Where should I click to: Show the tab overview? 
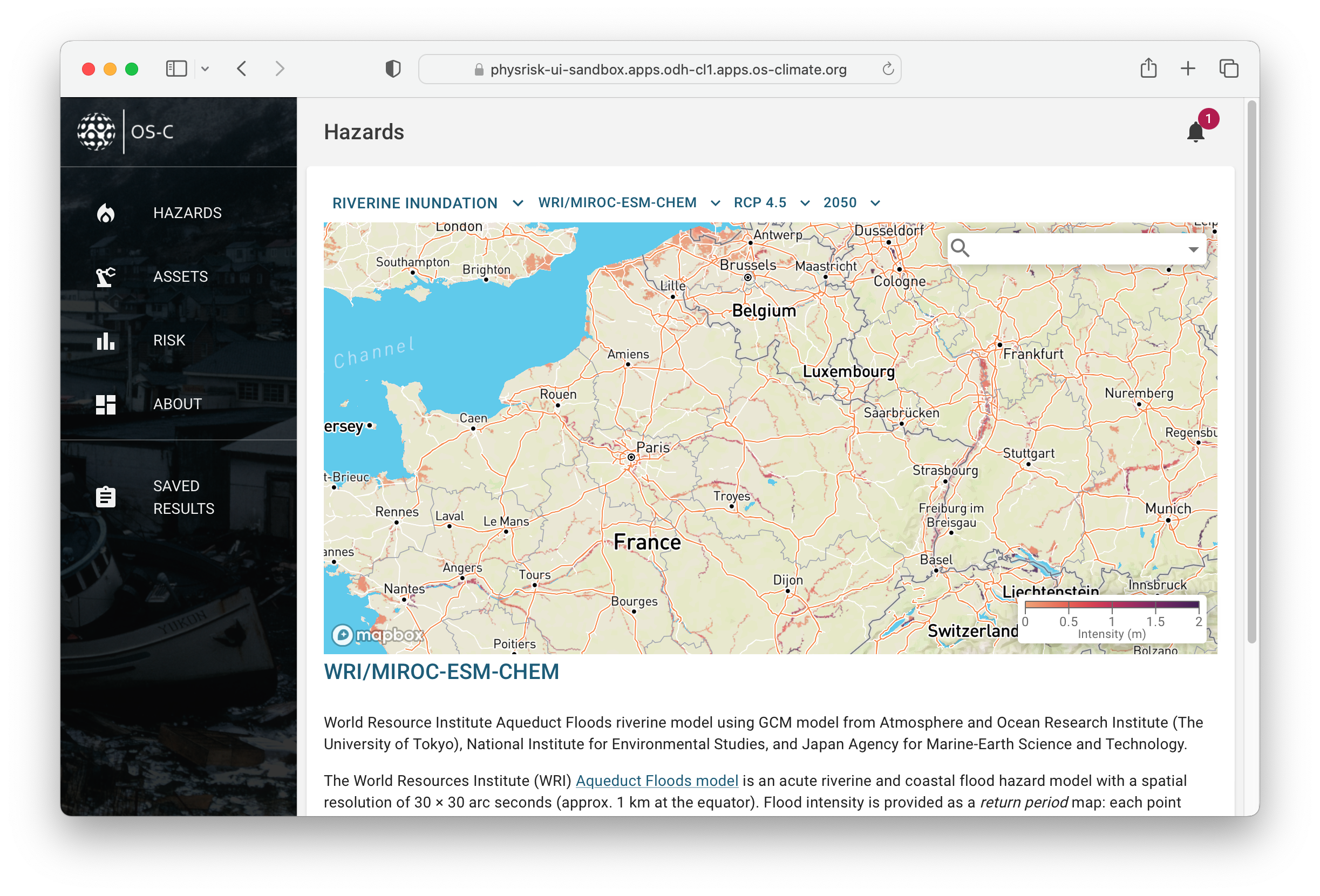(x=1229, y=69)
